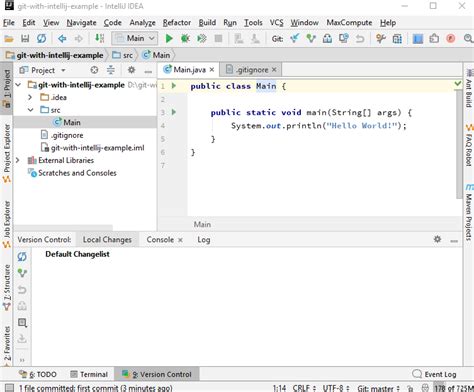This screenshot has height=392, width=474.
Task: Click Scroll from Source target icon
Action: coord(94,70)
